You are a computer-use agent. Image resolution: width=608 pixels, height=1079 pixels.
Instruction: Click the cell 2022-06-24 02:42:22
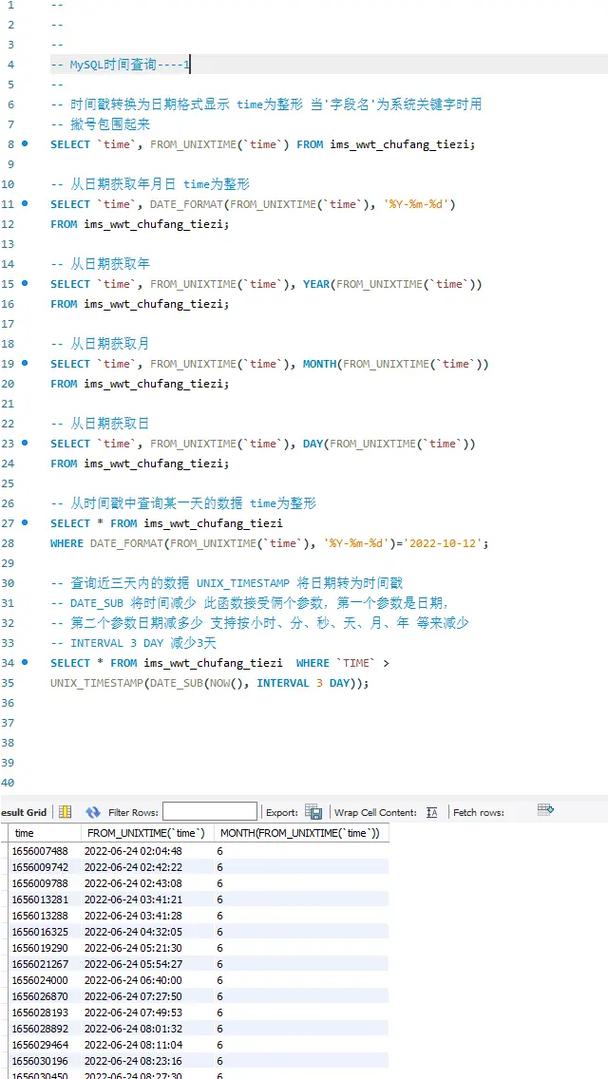(133, 867)
